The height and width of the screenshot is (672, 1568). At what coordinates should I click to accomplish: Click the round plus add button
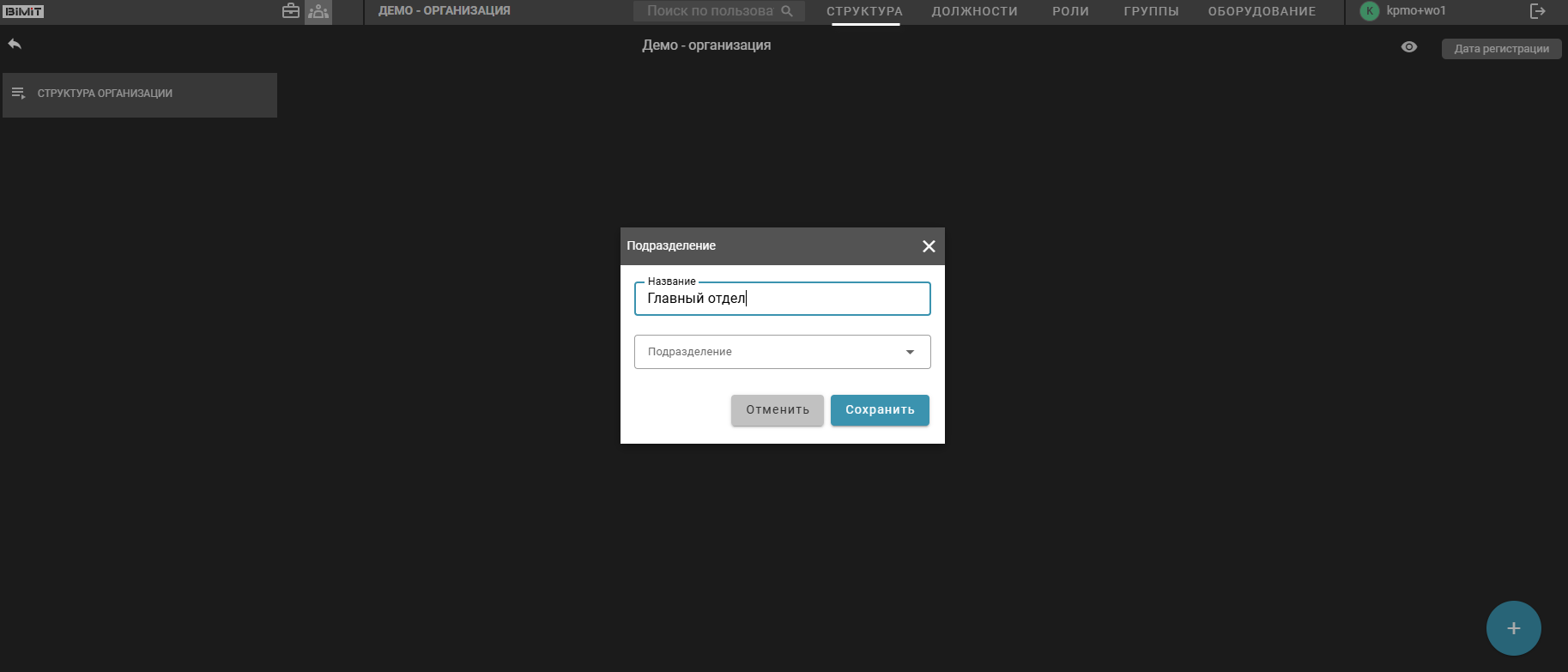click(x=1513, y=628)
